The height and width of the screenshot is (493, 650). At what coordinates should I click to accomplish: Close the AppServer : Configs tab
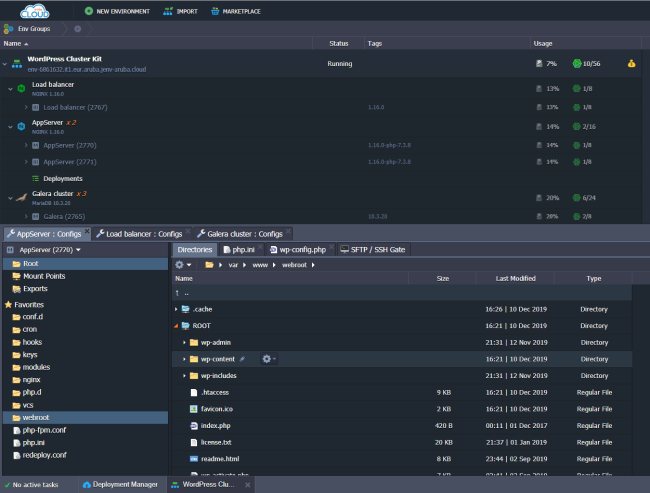click(x=88, y=230)
